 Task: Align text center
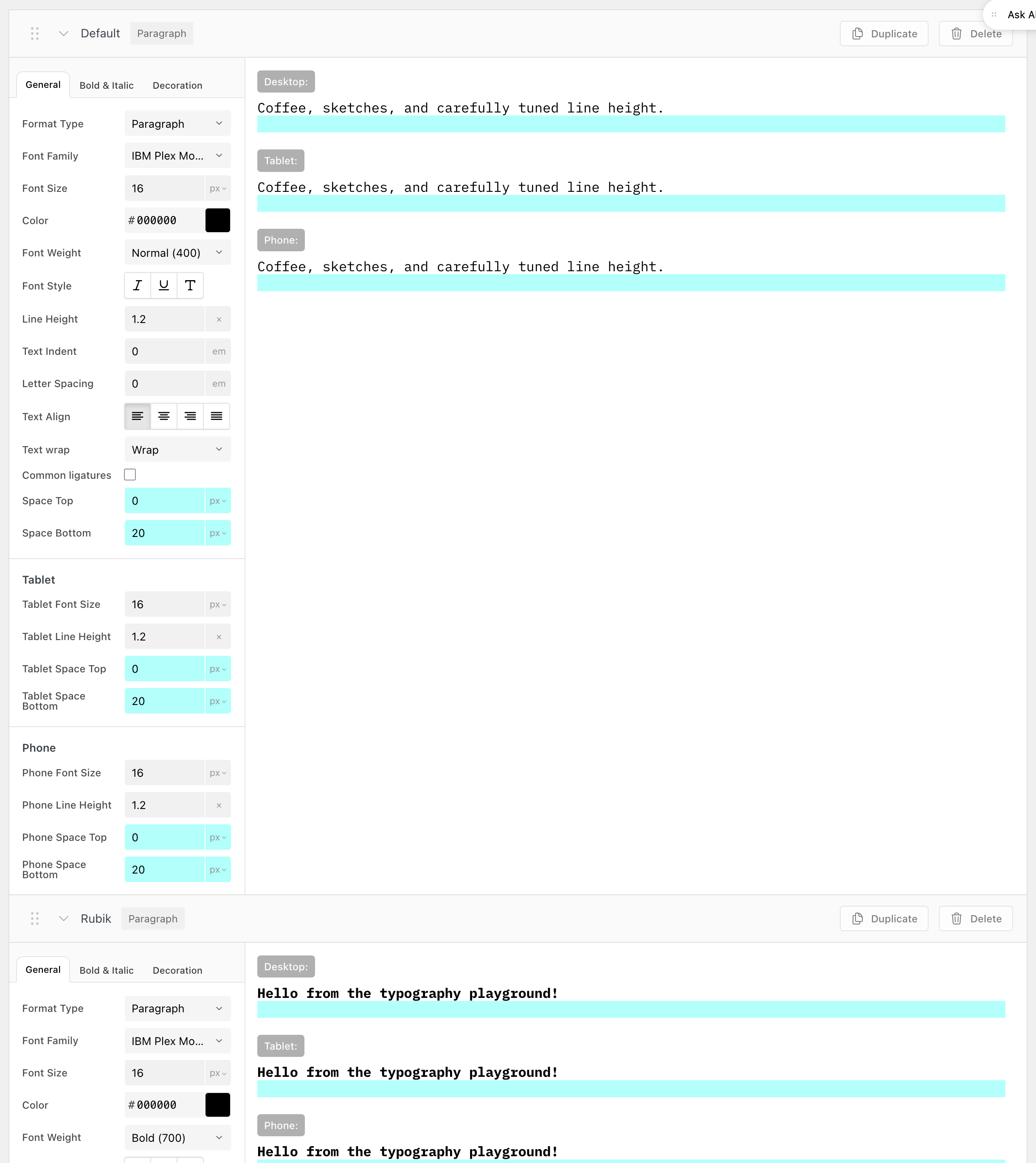164,416
